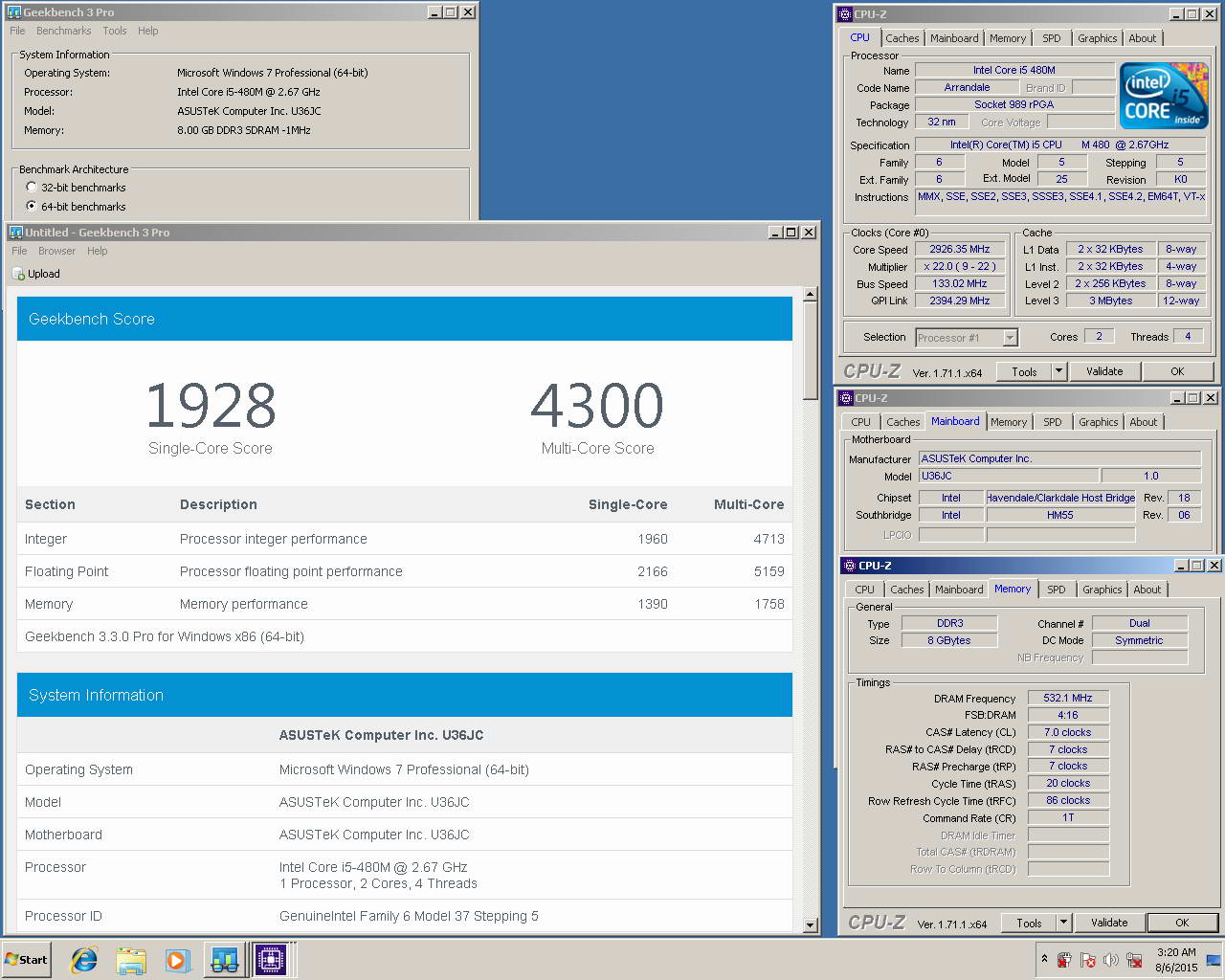Open File menu in Geekbench 3 Pro window
The height and width of the screenshot is (980, 1225).
click(x=17, y=31)
